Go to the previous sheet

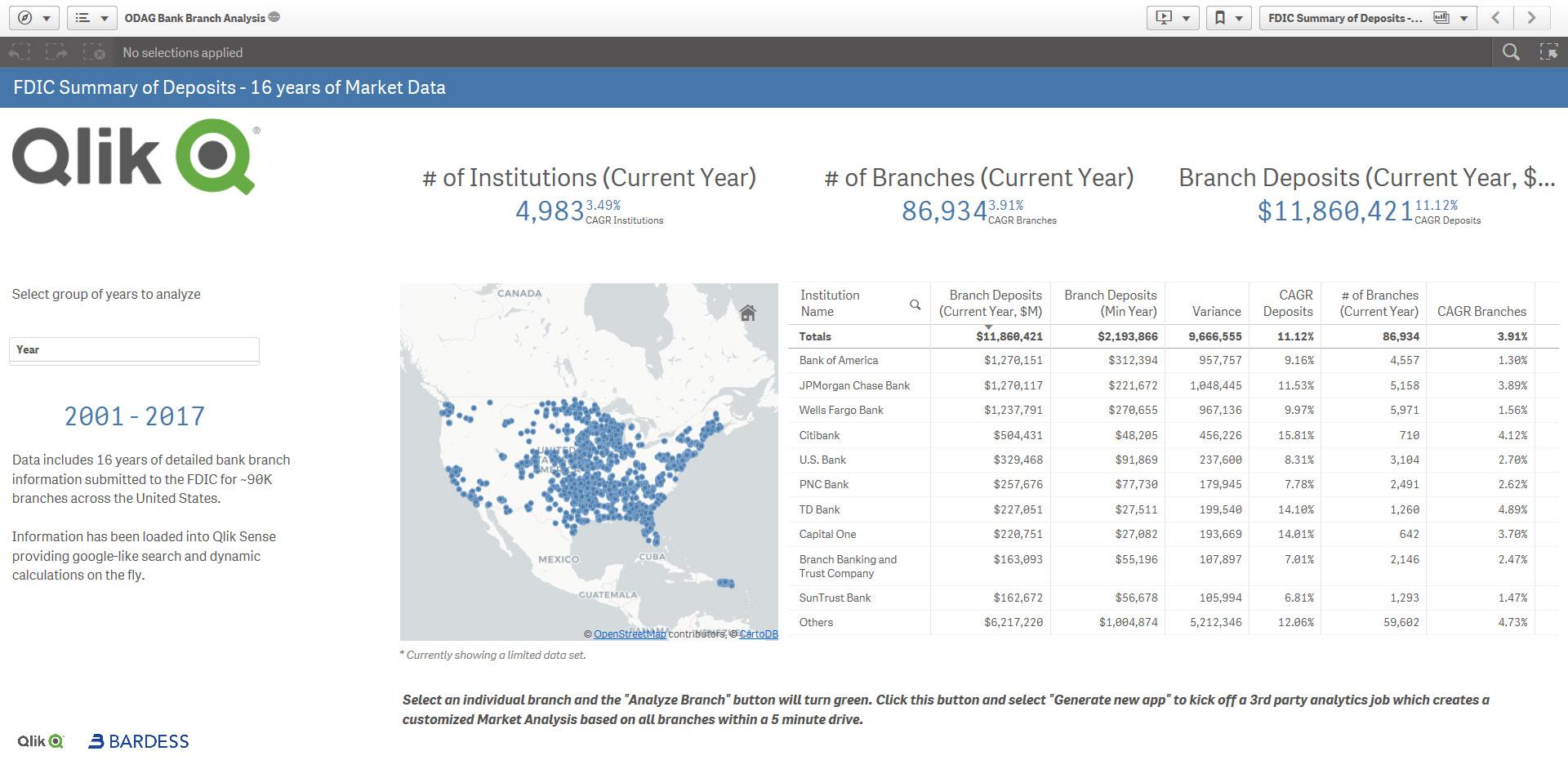[x=1496, y=18]
